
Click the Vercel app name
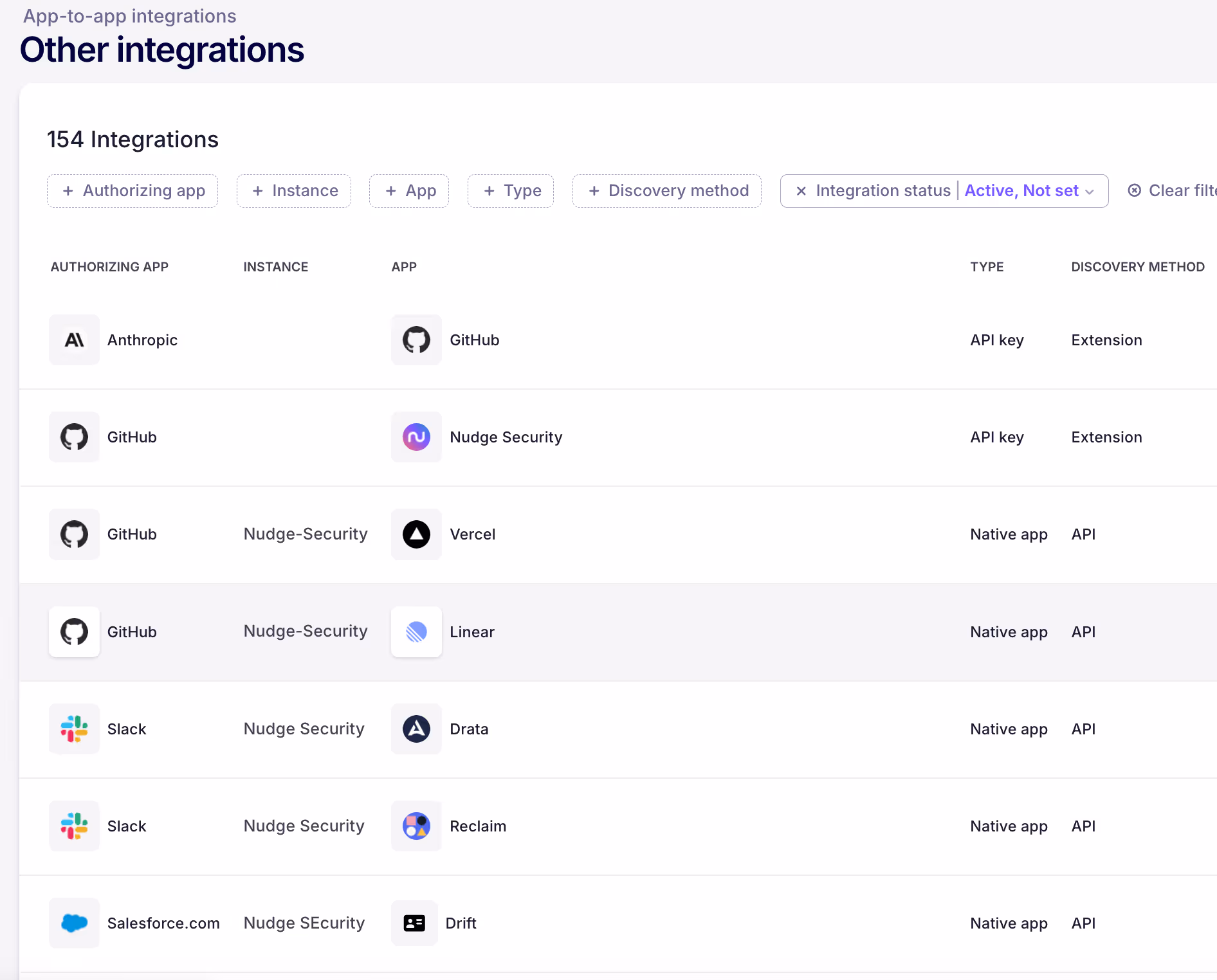[473, 534]
